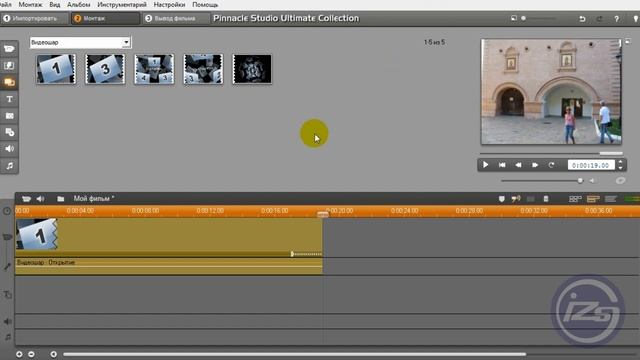Click the preview size icon in top bar

click(x=513, y=18)
